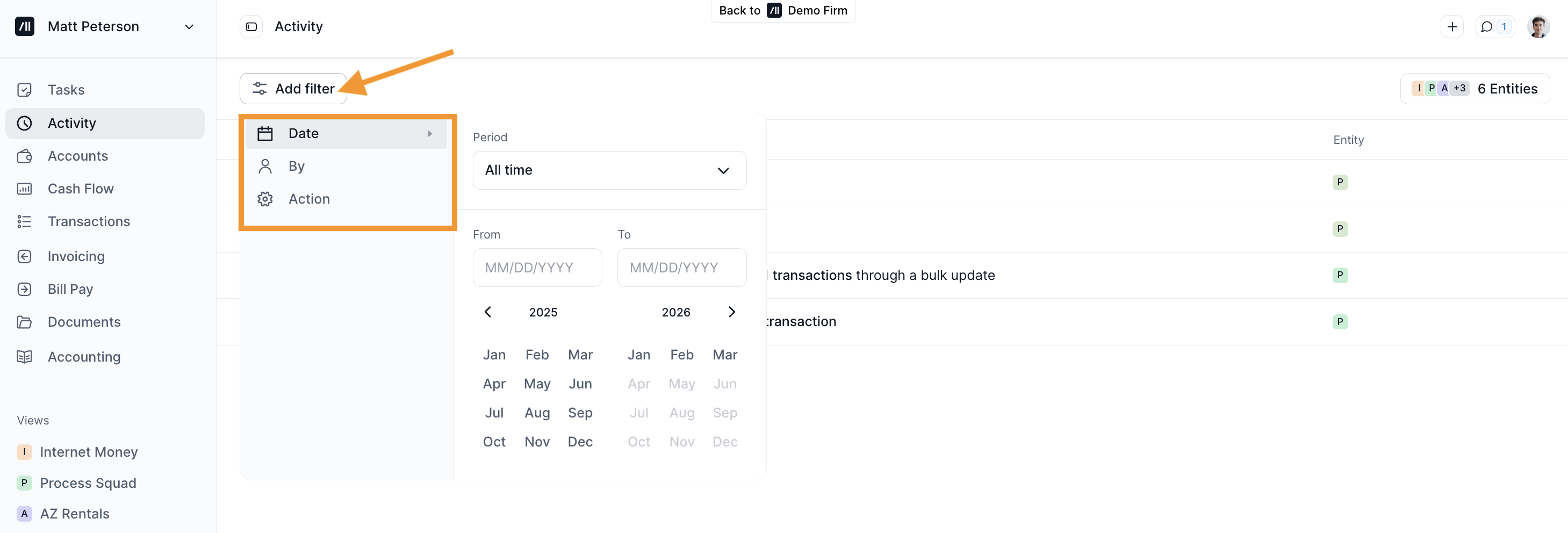
Task: Open Bill Pay from the sidebar
Action: pos(70,289)
